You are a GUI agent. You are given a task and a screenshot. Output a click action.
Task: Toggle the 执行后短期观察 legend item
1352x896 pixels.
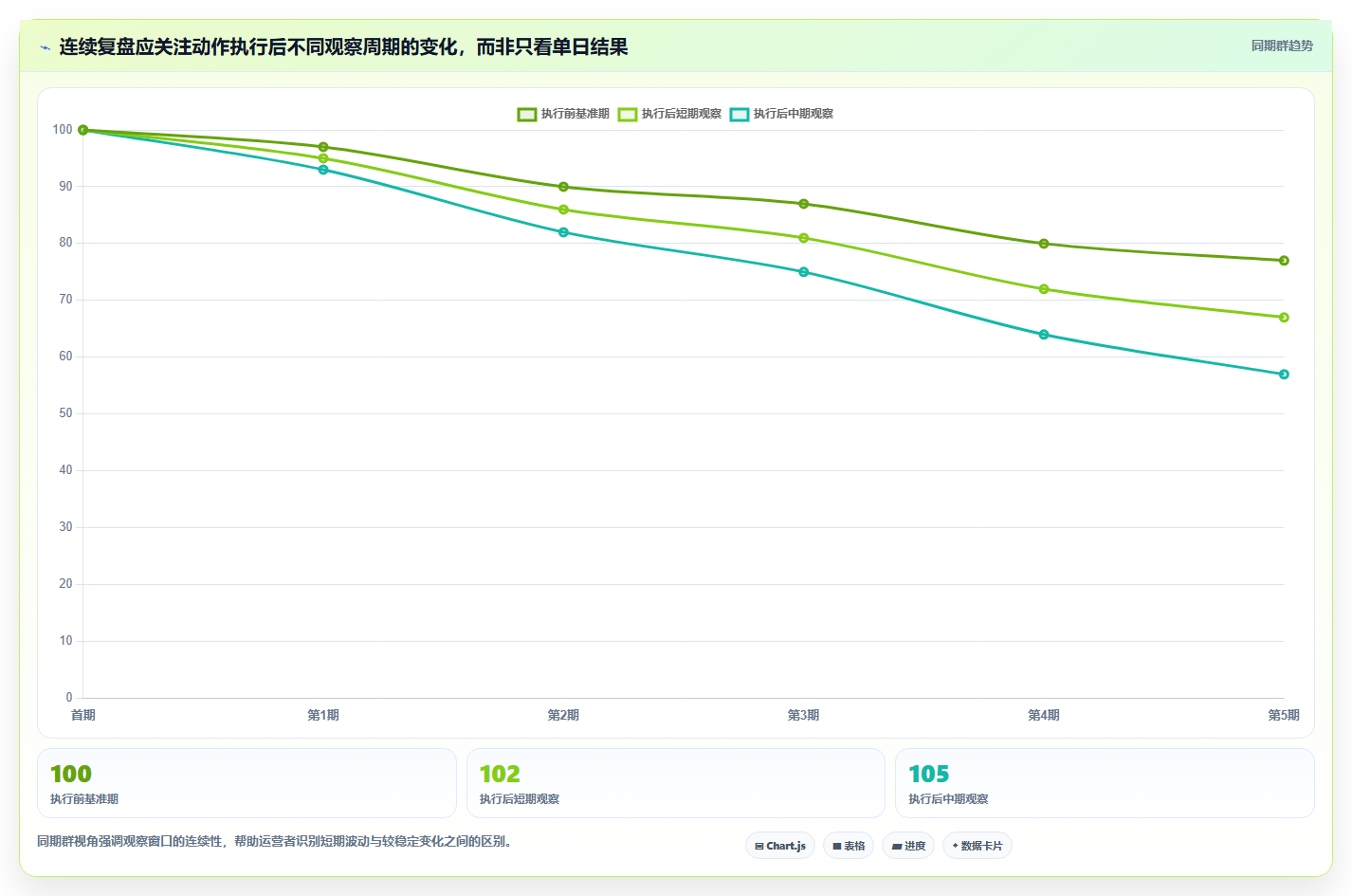669,114
